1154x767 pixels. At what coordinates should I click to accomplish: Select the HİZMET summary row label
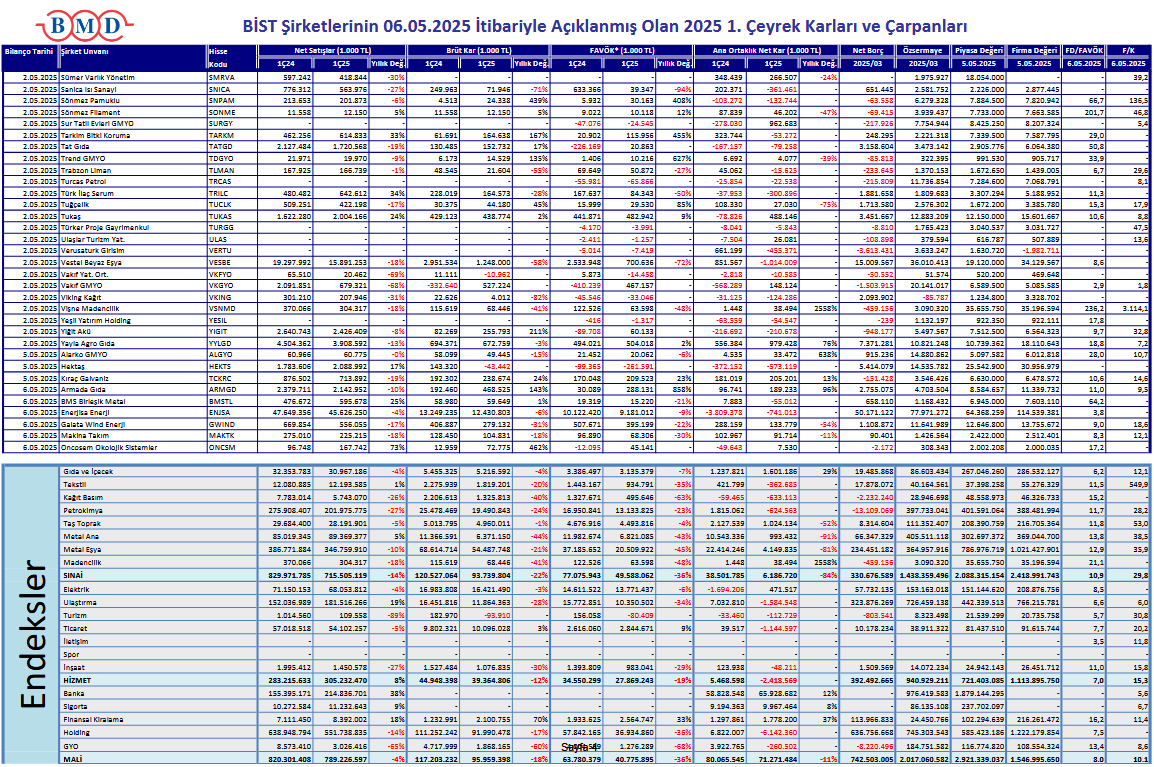click(x=75, y=680)
